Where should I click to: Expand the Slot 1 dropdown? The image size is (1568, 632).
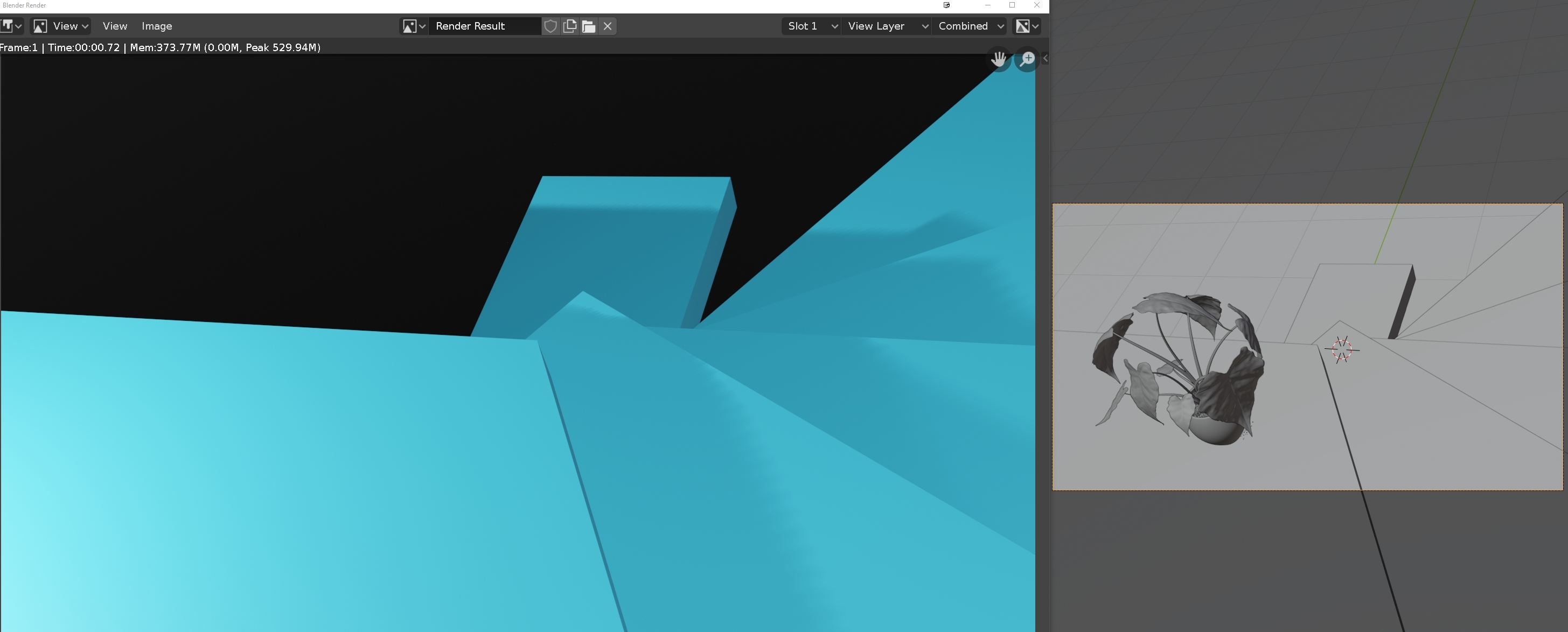811,26
